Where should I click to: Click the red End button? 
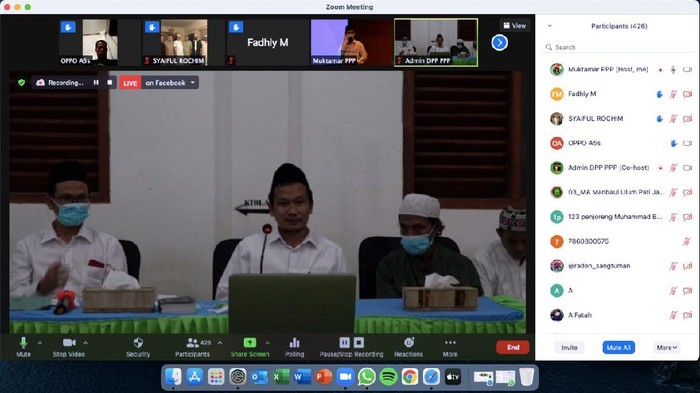point(513,347)
